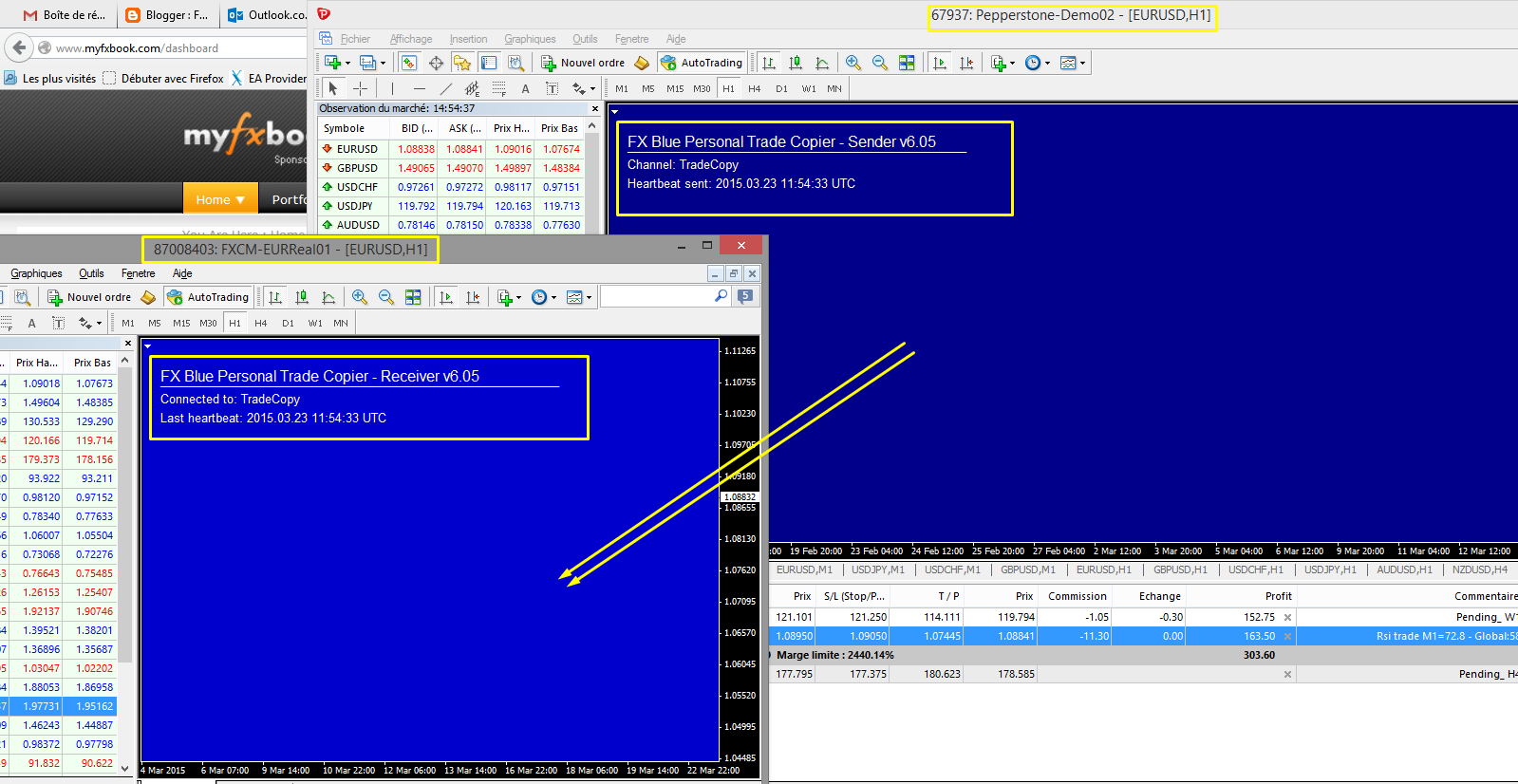Select vertical line tool in Pepperstone window
Screen dimensions: 1518x784
click(392, 88)
